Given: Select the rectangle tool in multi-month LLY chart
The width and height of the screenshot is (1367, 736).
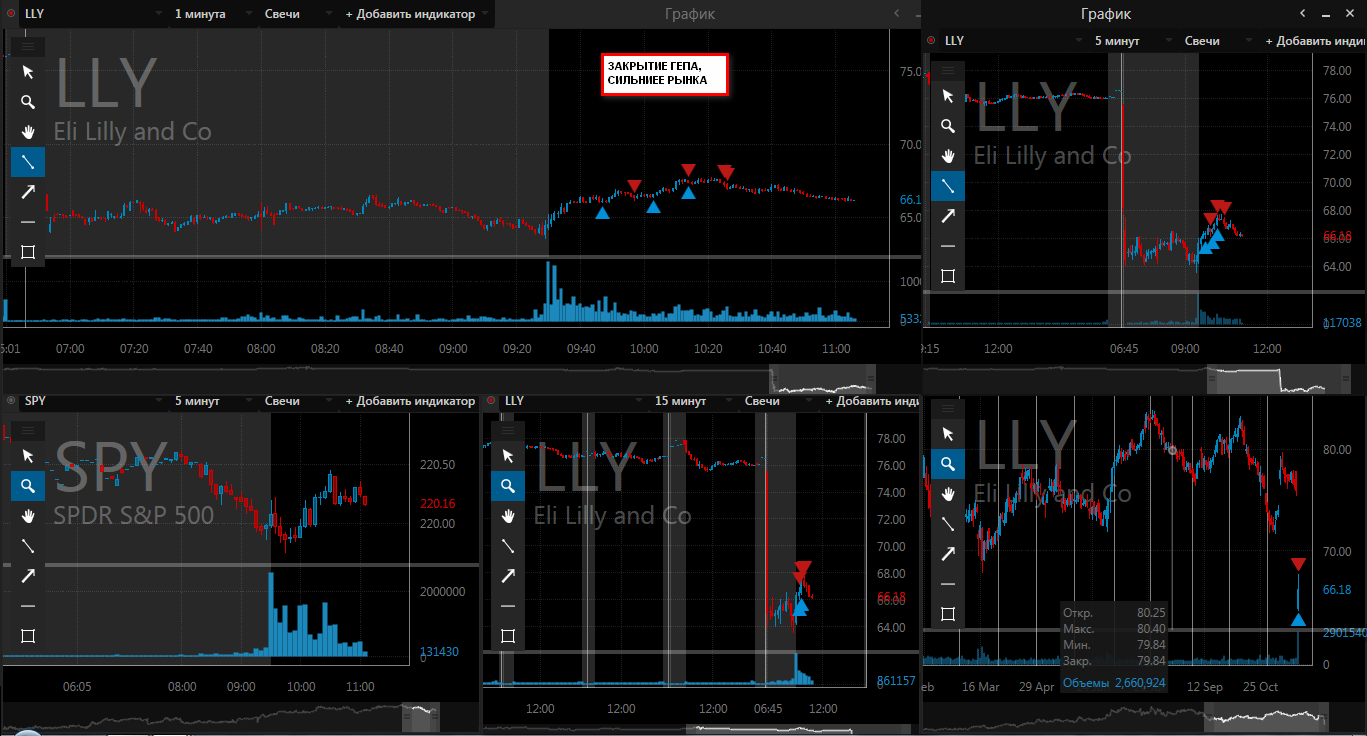Looking at the screenshot, I should pos(948,614).
